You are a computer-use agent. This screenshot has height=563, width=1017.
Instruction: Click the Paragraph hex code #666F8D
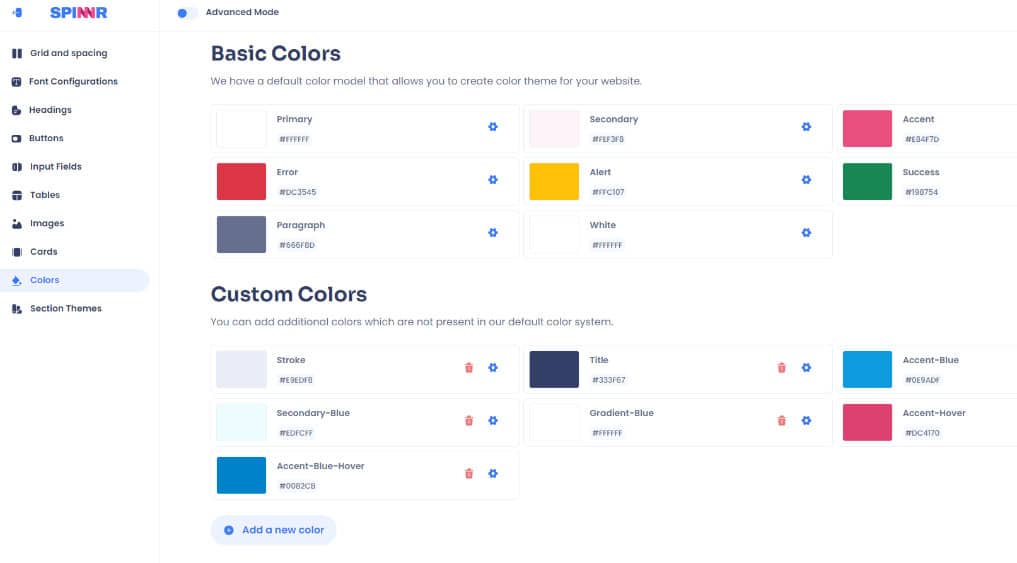click(x=297, y=245)
